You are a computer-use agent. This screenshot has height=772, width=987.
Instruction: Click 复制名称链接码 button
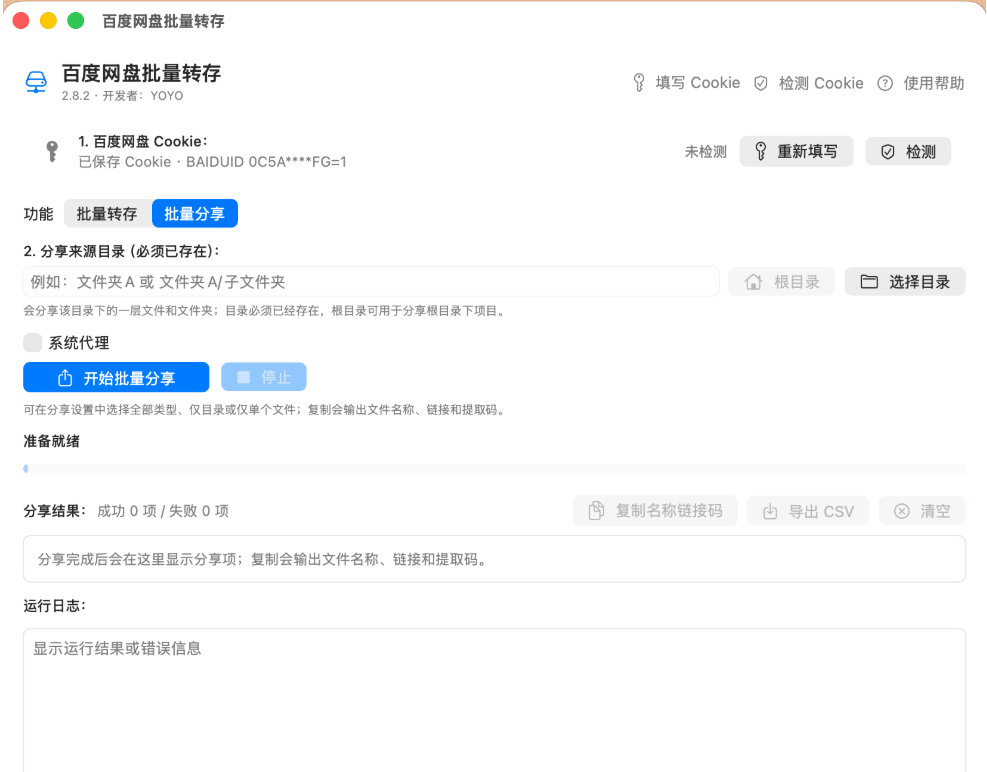(655, 511)
